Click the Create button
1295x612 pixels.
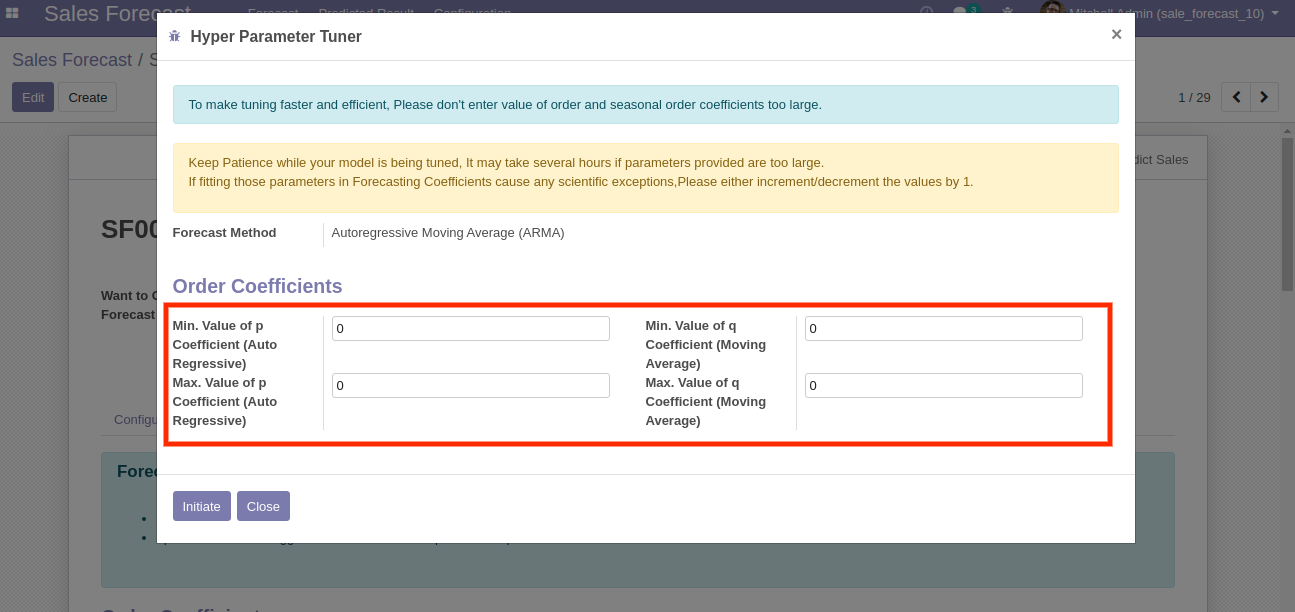88,97
